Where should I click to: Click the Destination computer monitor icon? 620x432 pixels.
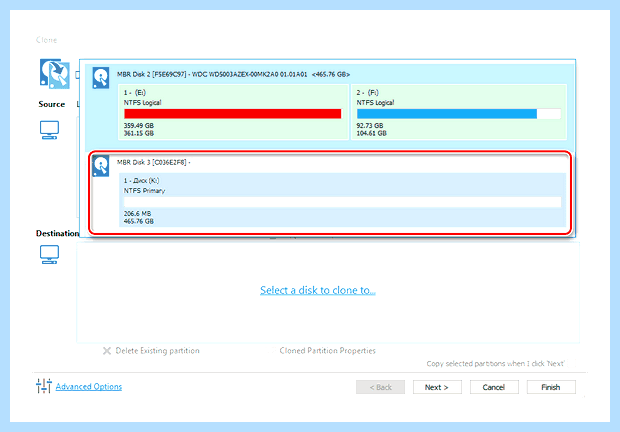[x=49, y=255]
